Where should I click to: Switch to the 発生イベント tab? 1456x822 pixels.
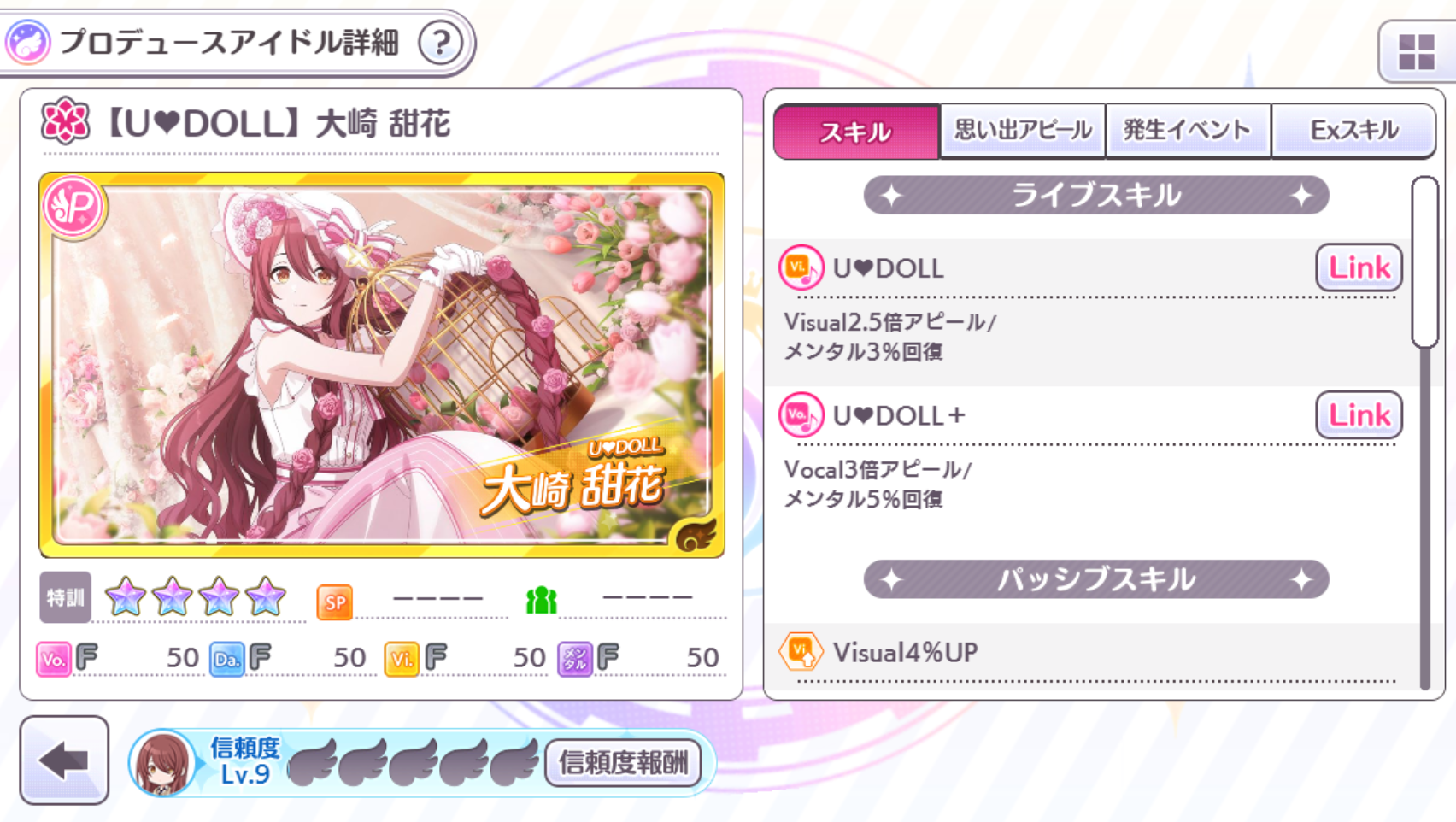click(1188, 131)
